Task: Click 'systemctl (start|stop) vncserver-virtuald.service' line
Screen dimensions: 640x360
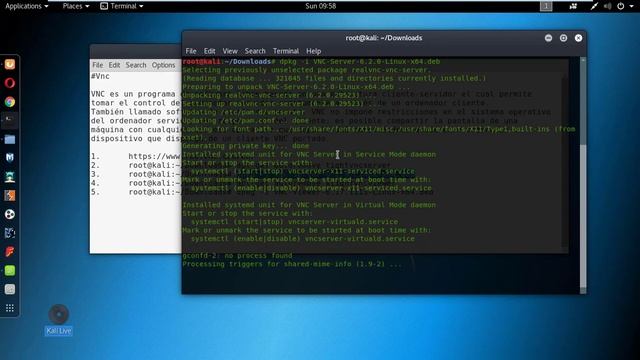Action: [294, 222]
